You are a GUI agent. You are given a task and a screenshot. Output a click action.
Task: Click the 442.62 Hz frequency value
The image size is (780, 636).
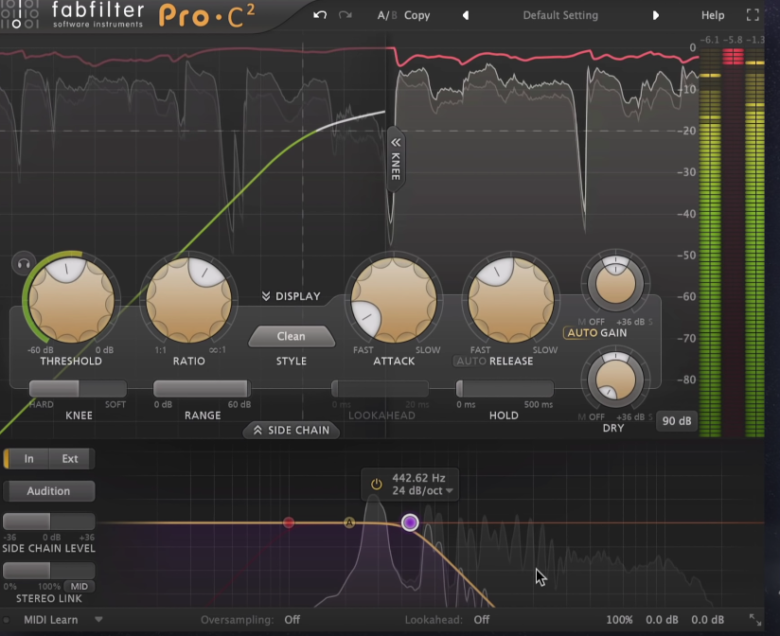point(418,478)
